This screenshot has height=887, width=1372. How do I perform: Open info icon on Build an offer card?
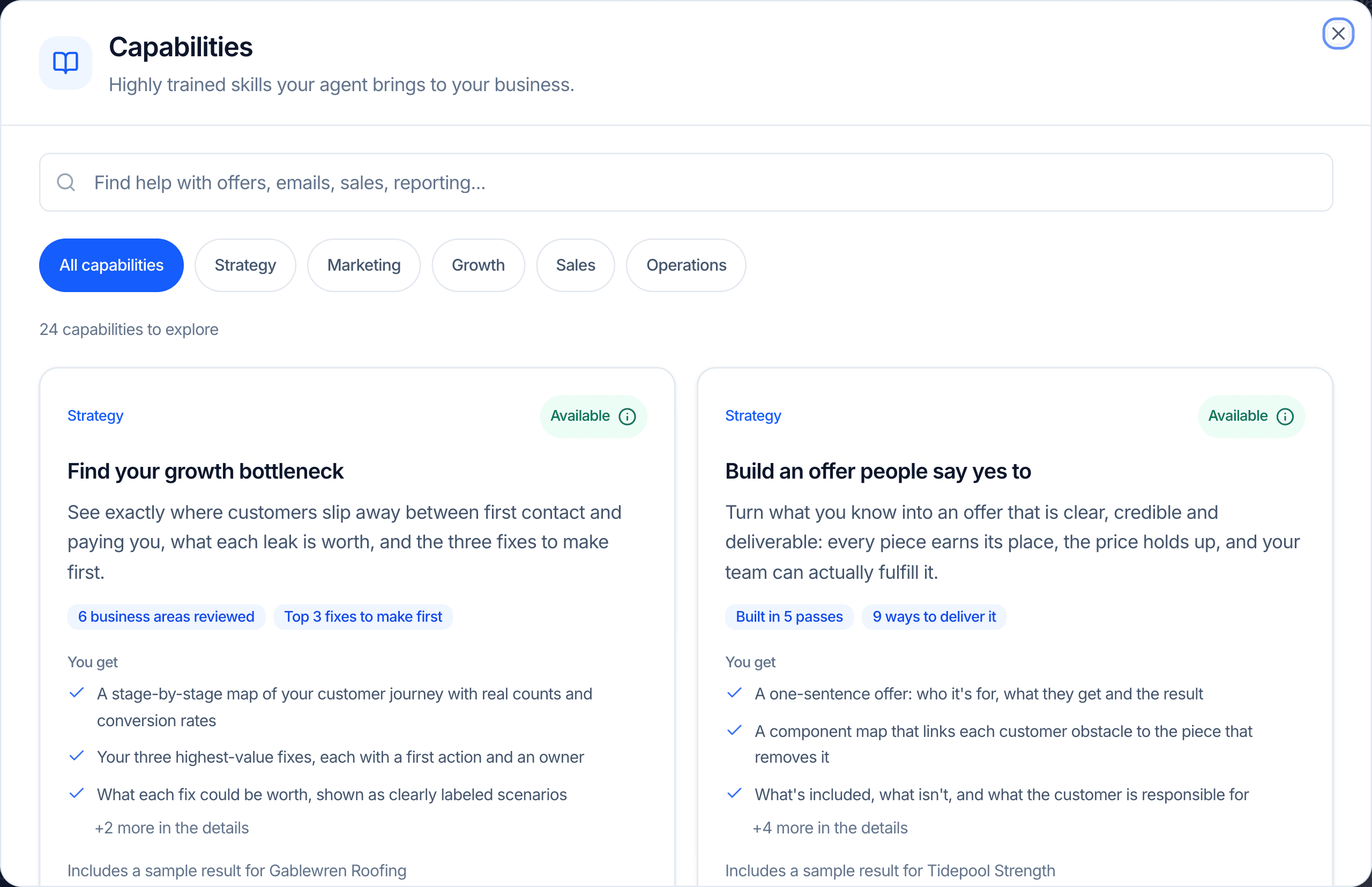coord(1285,416)
